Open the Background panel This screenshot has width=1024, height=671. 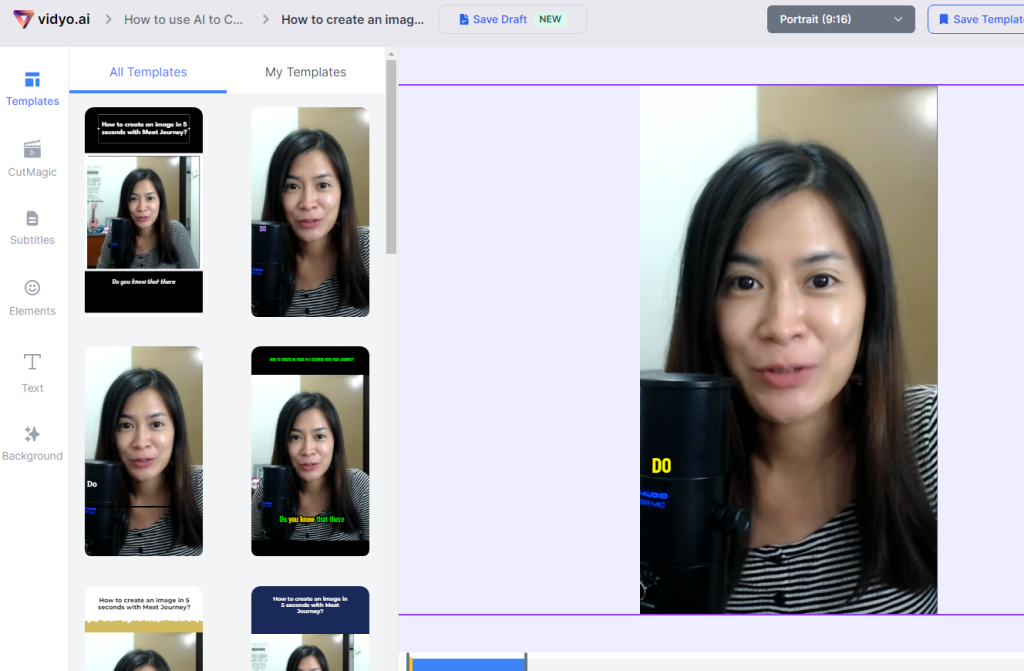32,443
